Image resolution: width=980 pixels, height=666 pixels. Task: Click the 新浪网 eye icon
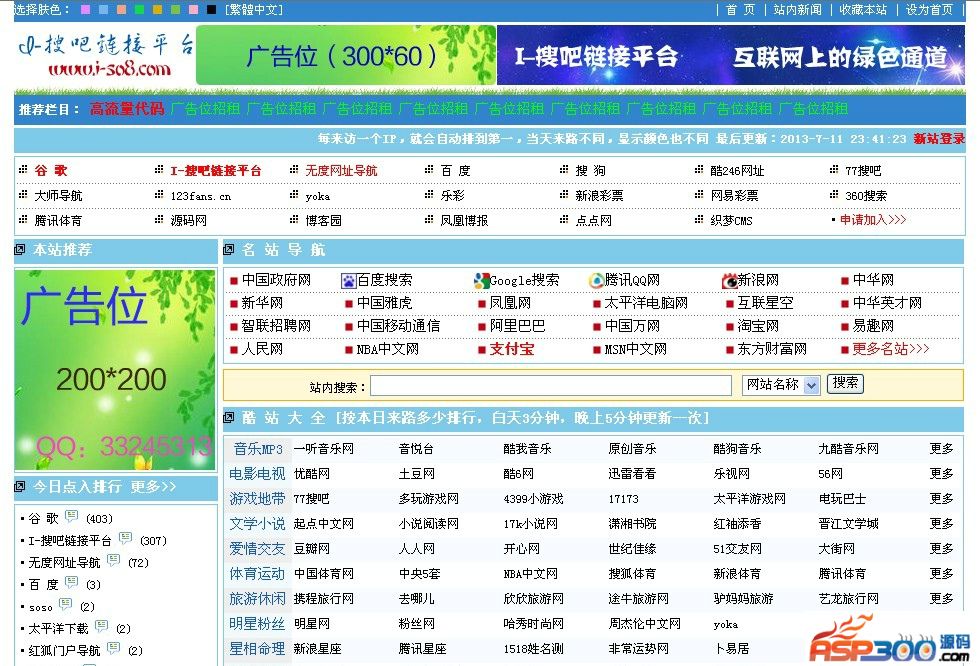tap(729, 281)
